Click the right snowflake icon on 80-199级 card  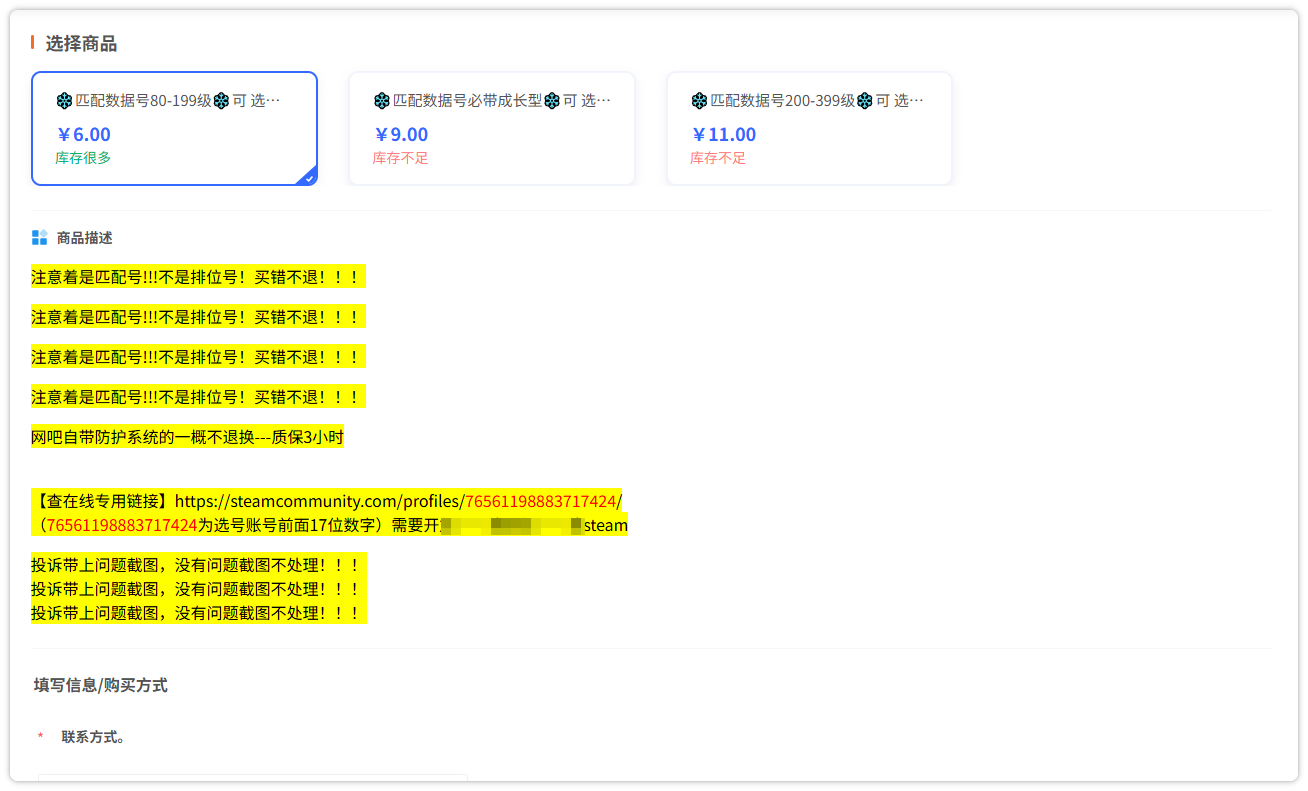coord(221,101)
